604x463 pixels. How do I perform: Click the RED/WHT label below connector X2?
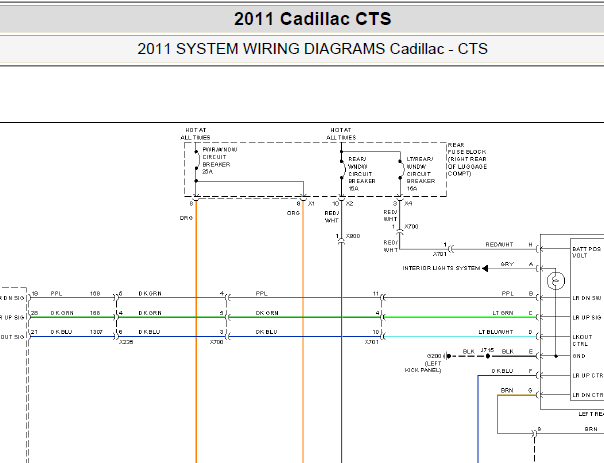tap(332, 217)
